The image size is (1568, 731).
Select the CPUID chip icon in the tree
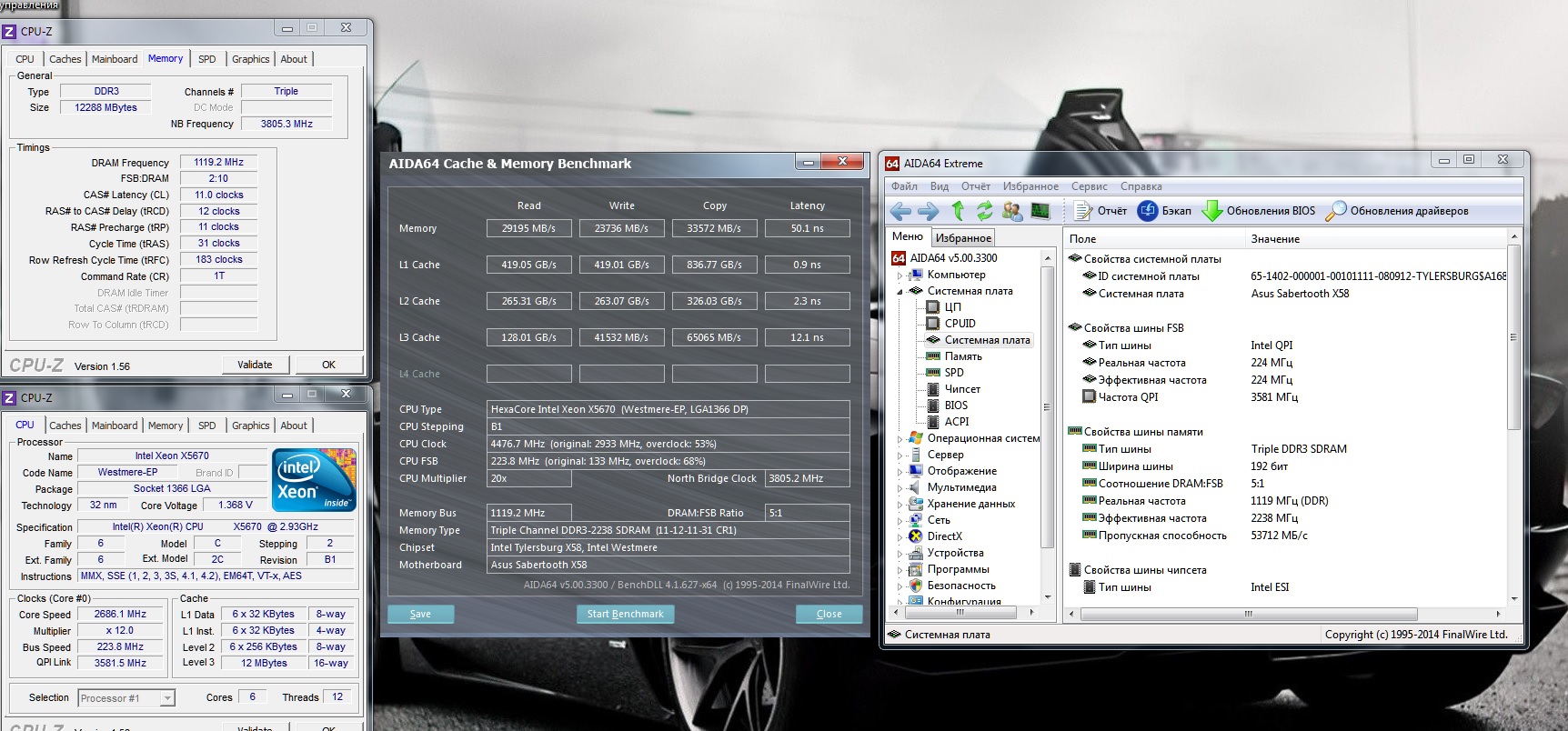(932, 324)
